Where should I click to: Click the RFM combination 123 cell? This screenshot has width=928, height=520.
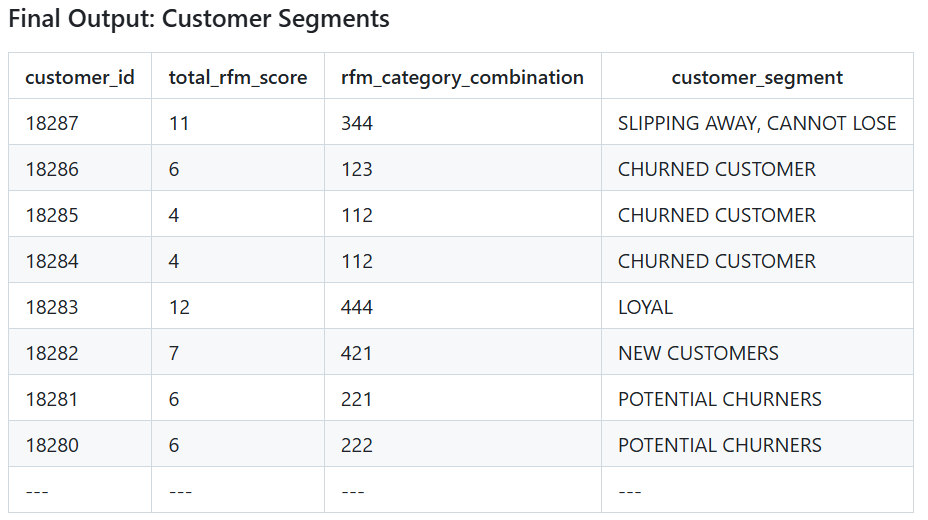(x=357, y=169)
